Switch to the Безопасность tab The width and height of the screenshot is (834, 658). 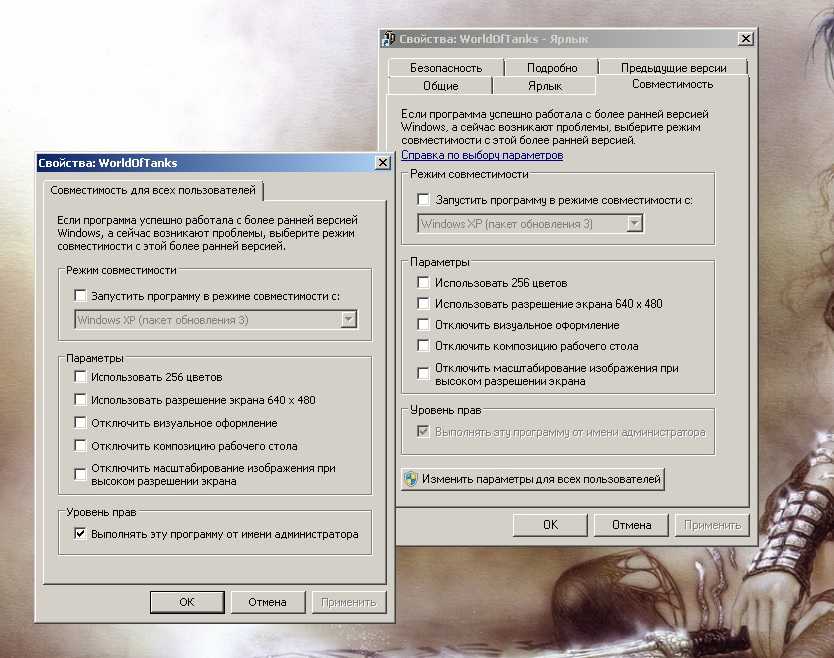446,68
